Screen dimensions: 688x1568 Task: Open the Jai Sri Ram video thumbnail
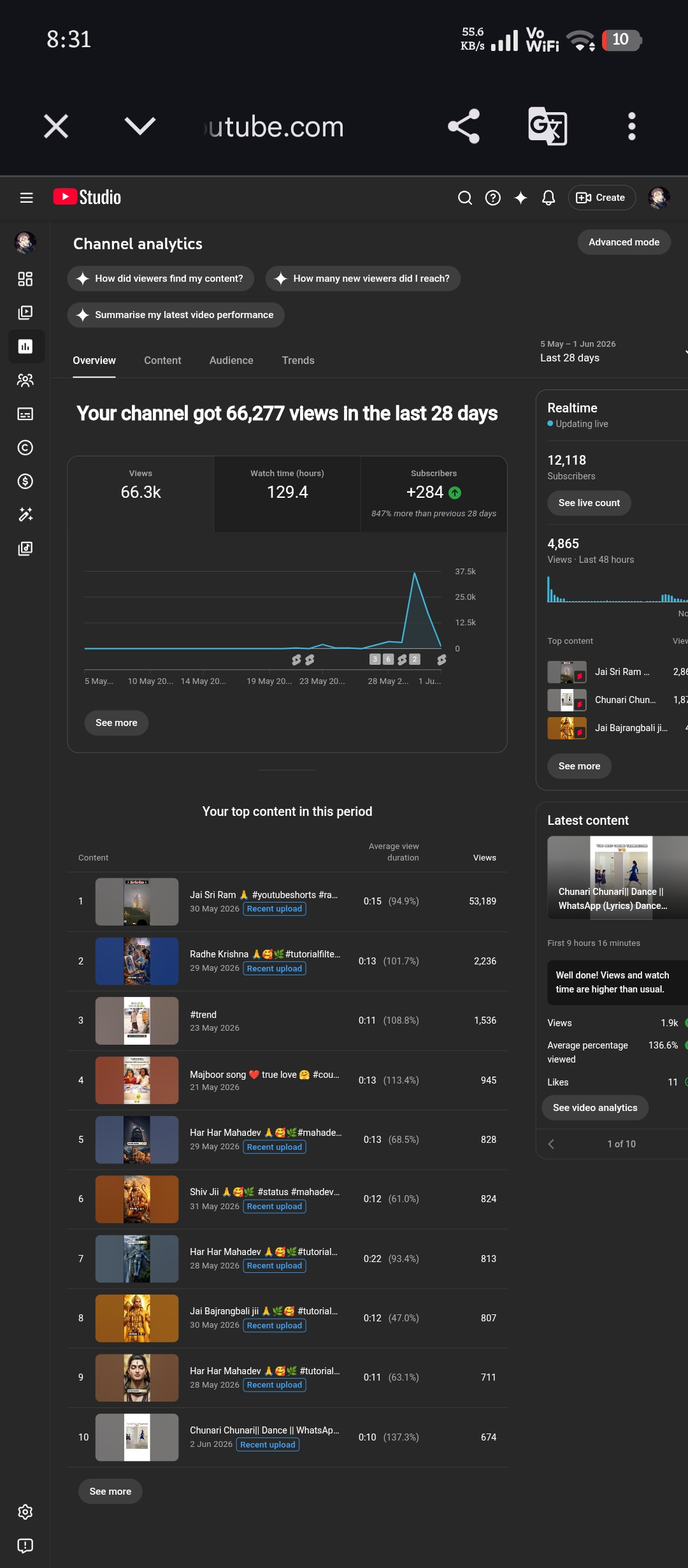click(137, 901)
